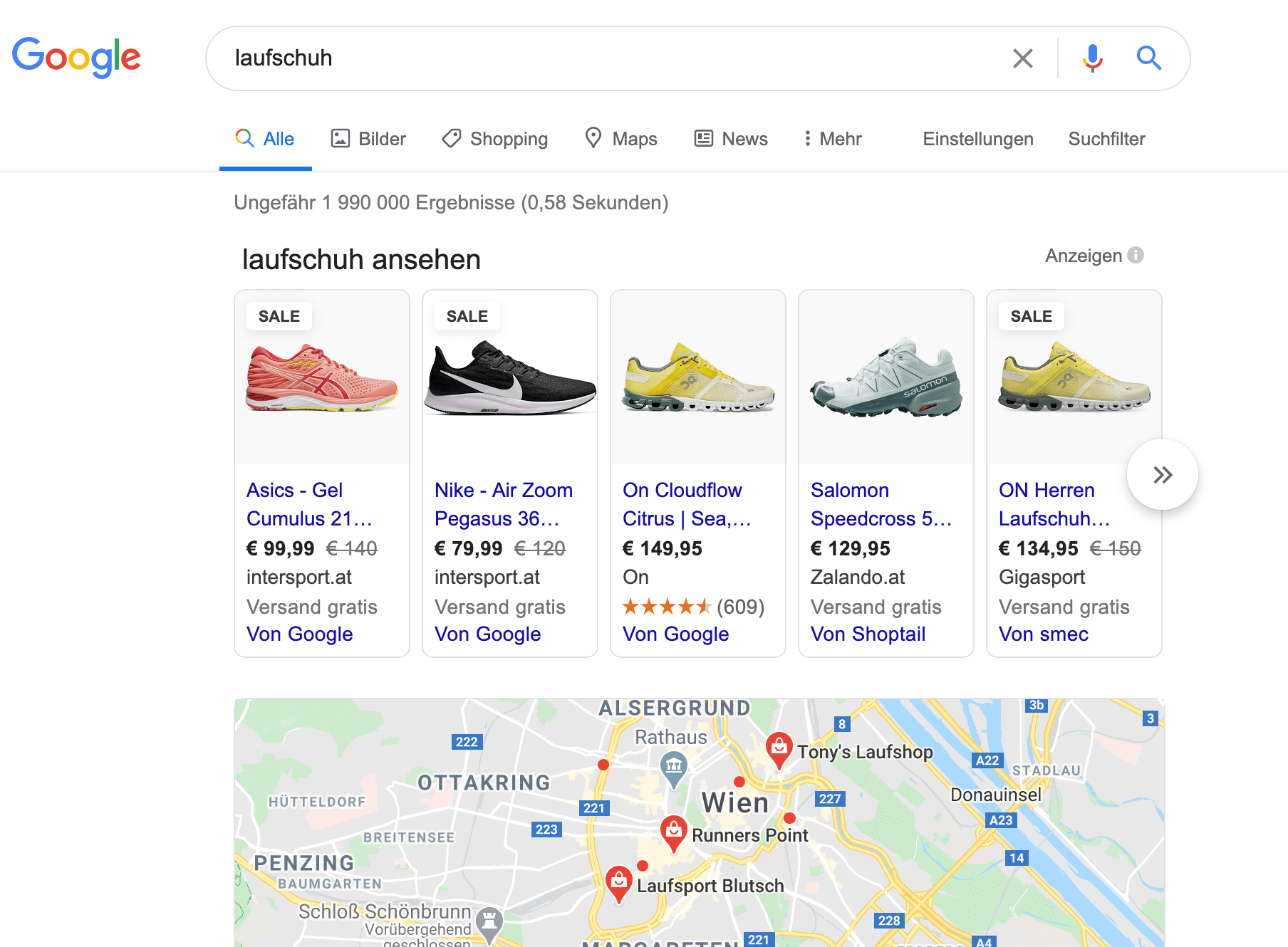Open ON Herren Laufschuh link
The image size is (1288, 947).
coord(1054,504)
